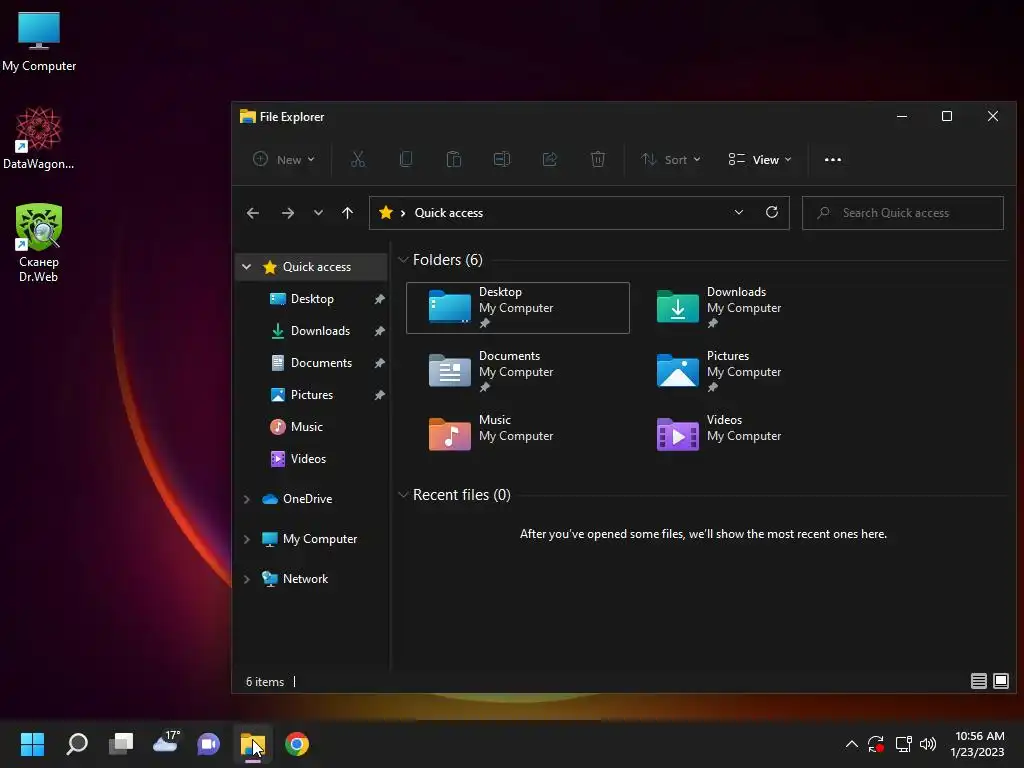Click Quick access in address bar
The image size is (1024, 768).
point(449,213)
